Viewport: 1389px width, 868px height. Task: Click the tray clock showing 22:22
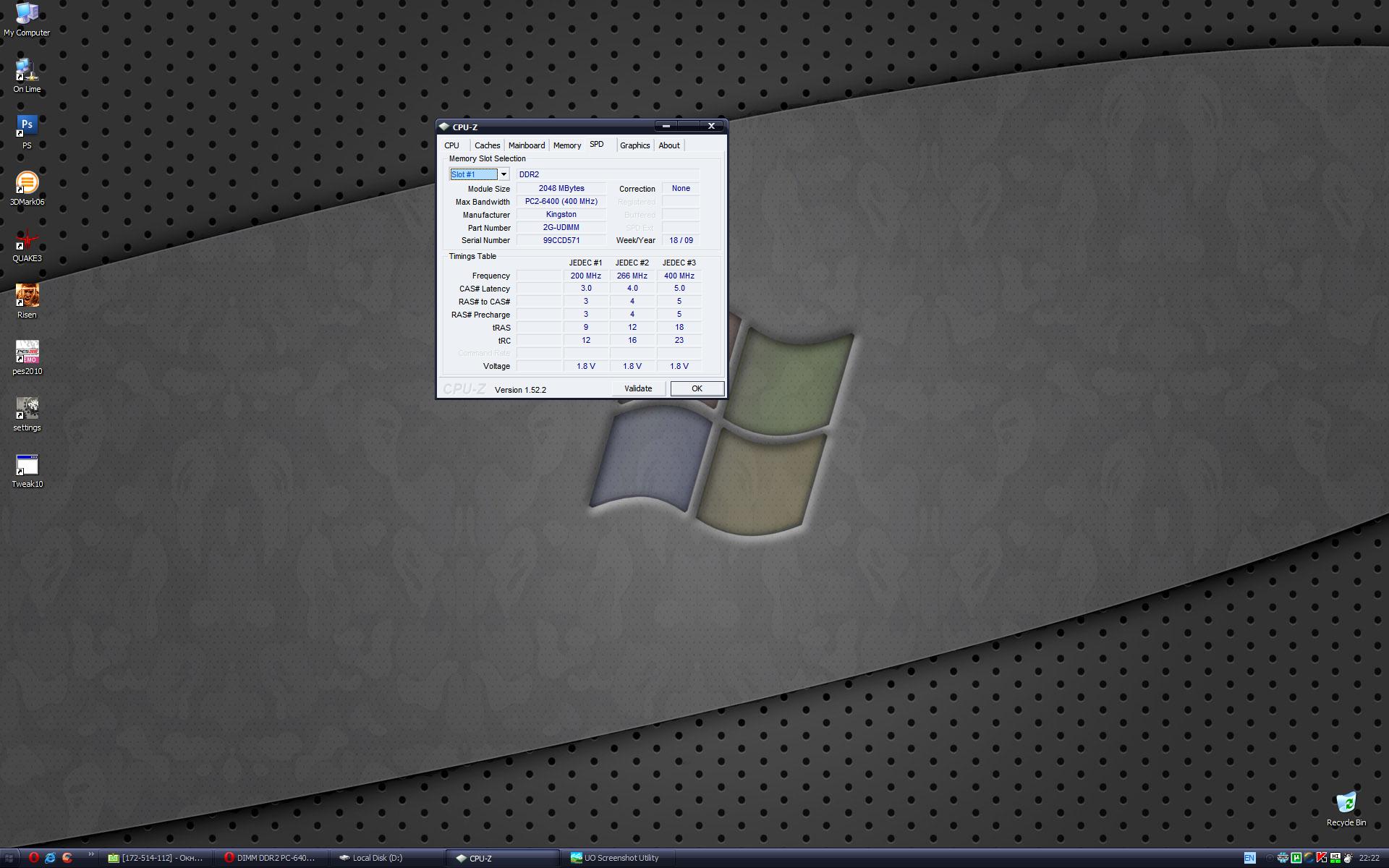pos(1369,858)
